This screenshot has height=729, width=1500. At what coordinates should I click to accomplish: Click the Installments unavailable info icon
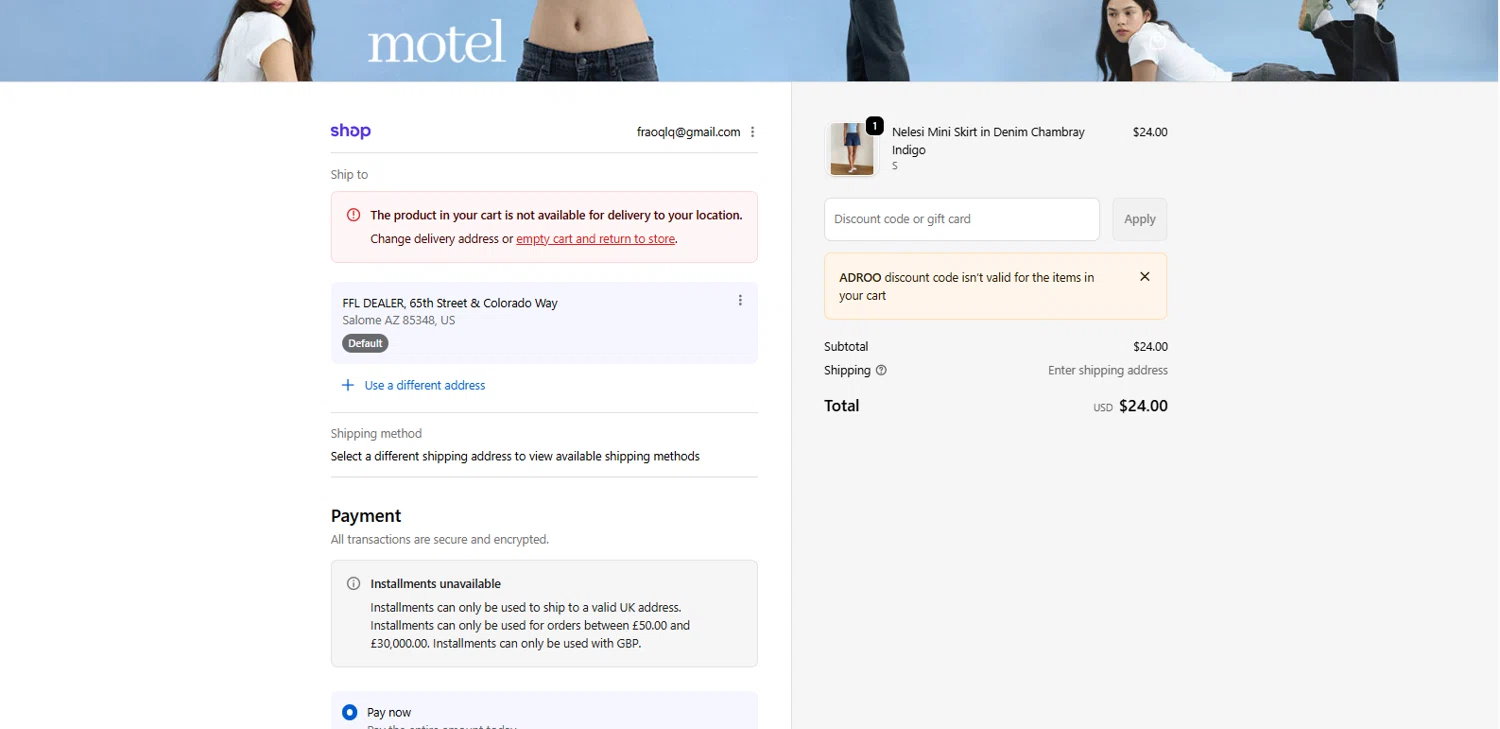(353, 584)
